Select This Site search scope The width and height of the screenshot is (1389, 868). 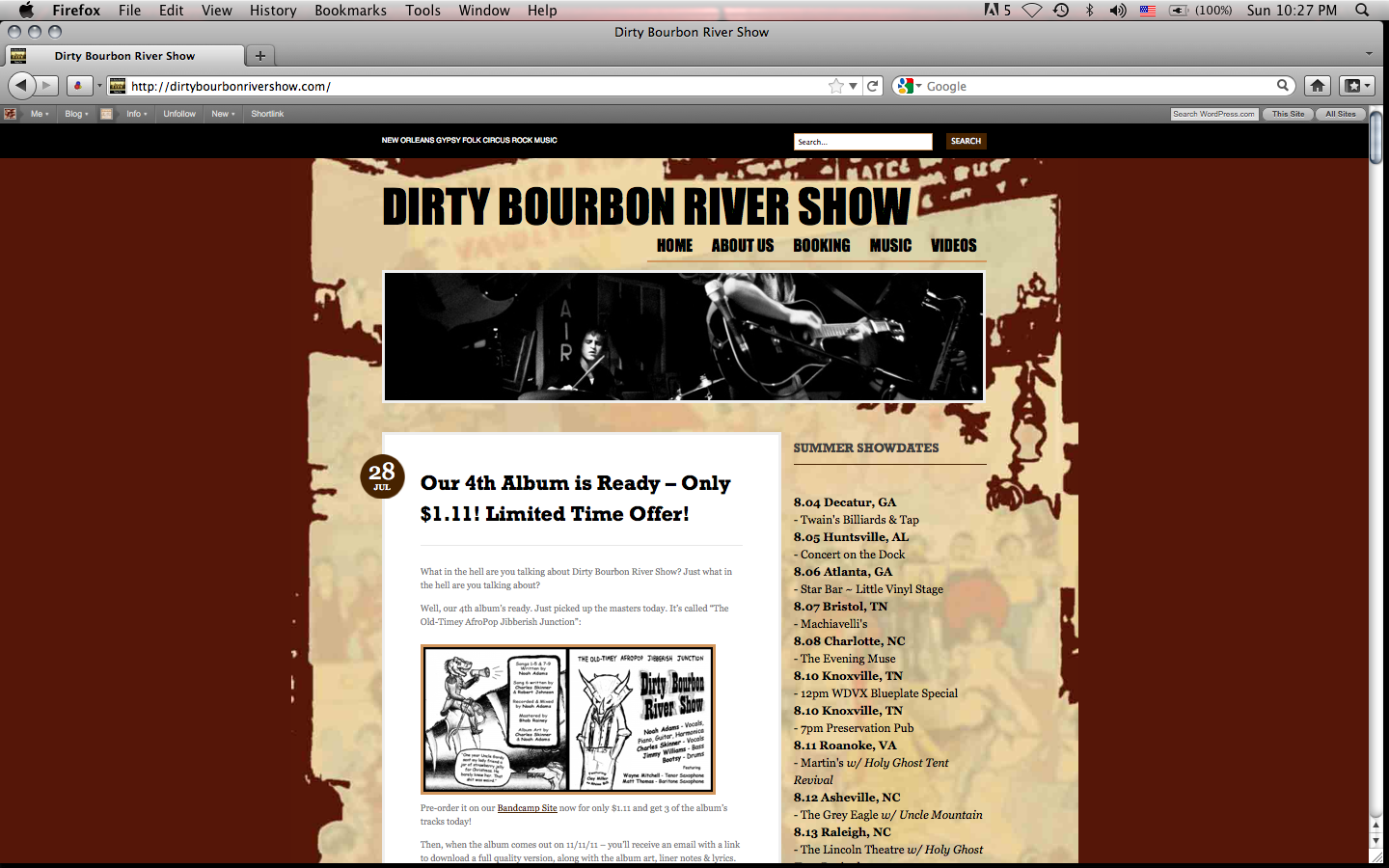coord(1287,114)
